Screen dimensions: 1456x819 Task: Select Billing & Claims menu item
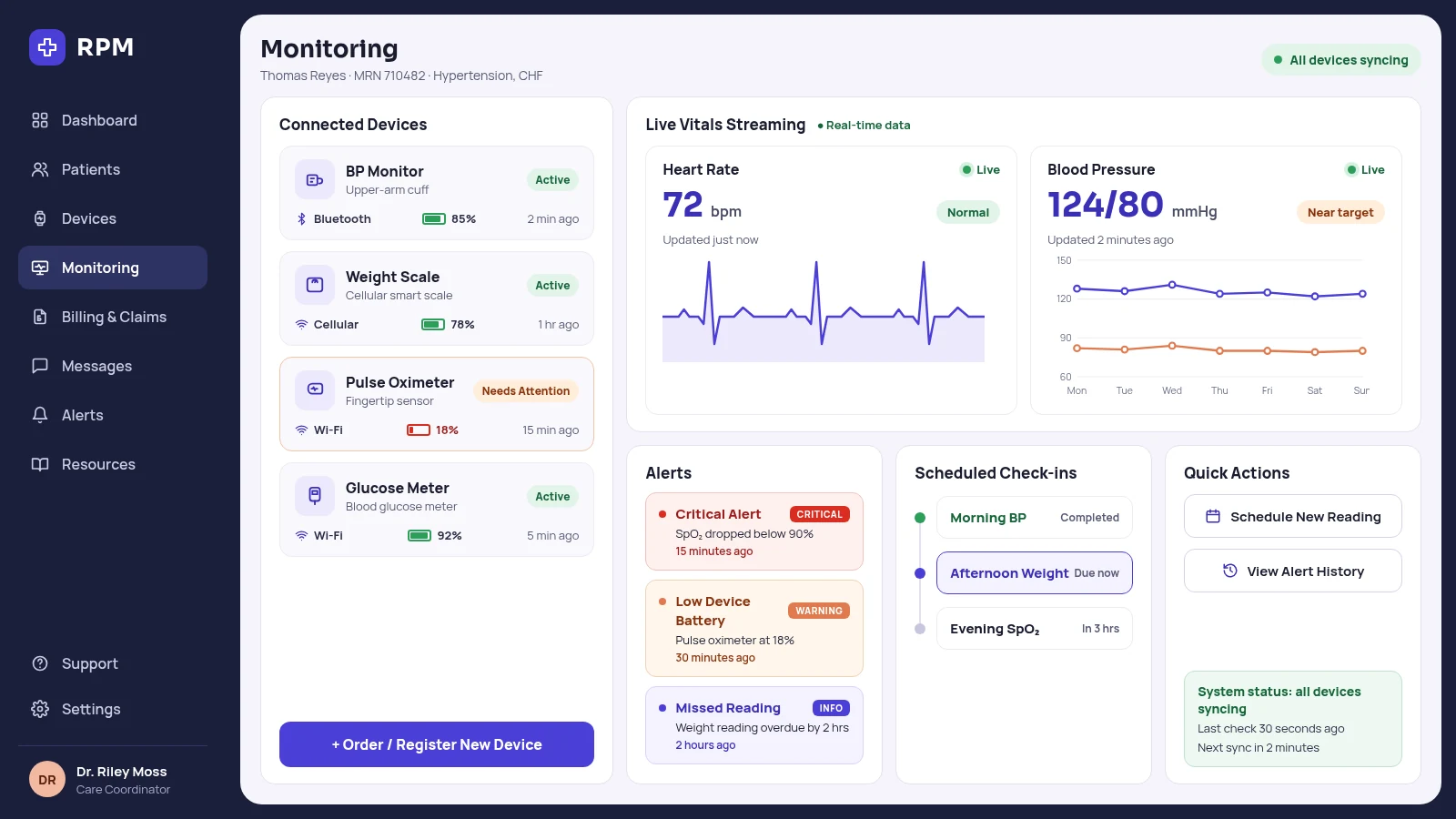pyautogui.click(x=113, y=317)
